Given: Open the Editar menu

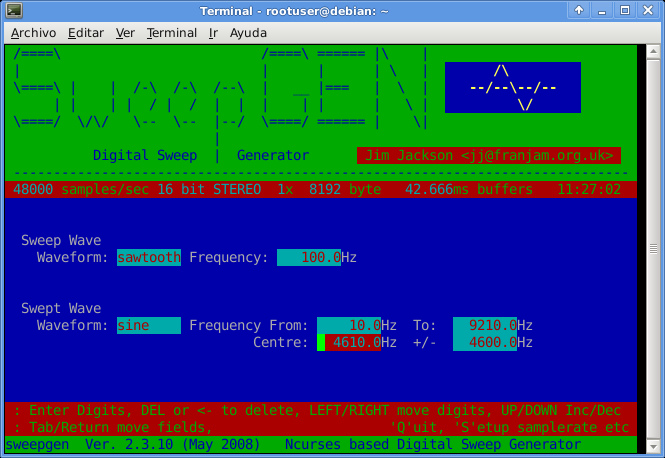Looking at the screenshot, I should click(x=86, y=33).
